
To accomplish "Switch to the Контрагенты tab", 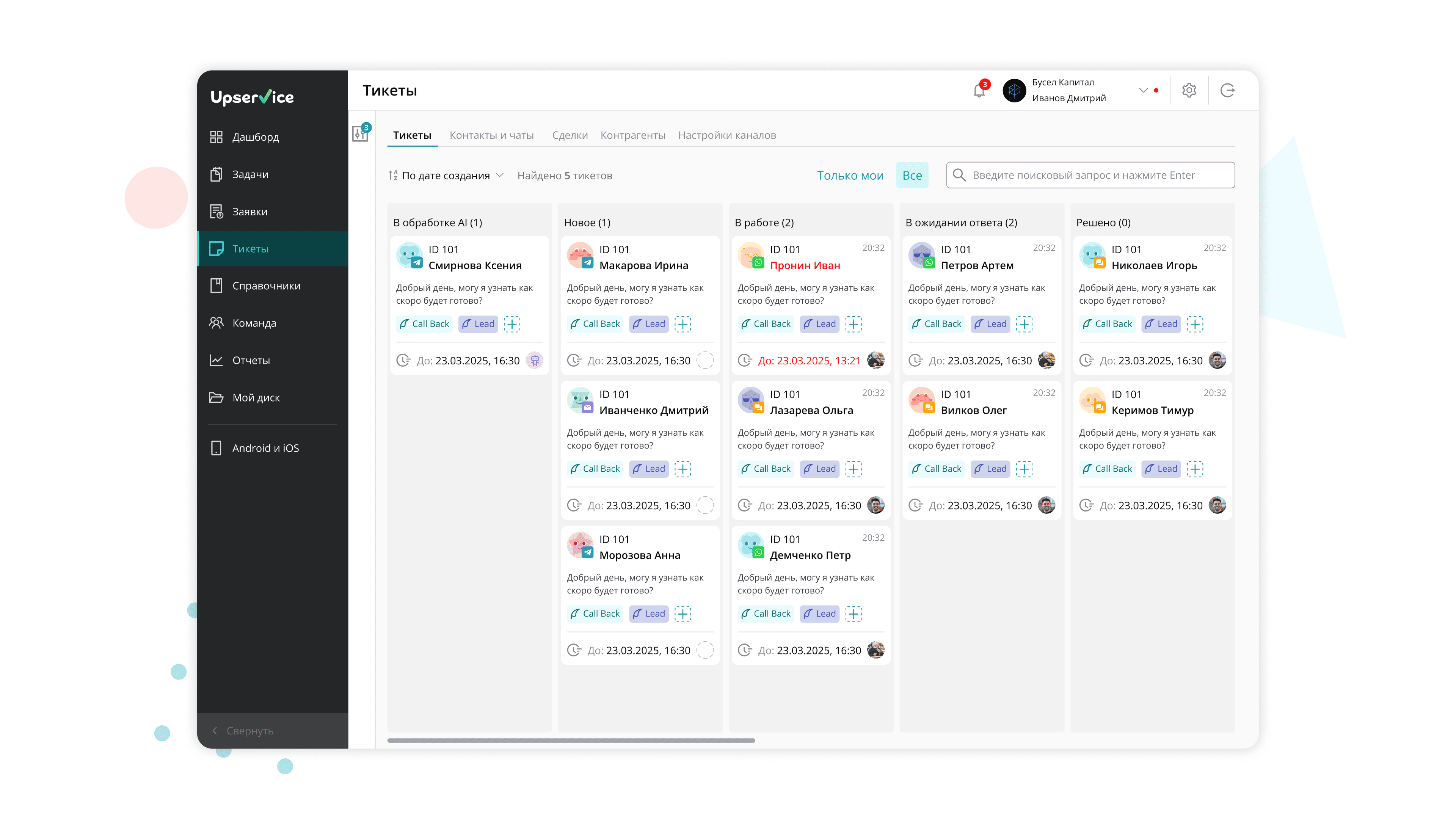I will [x=632, y=136].
